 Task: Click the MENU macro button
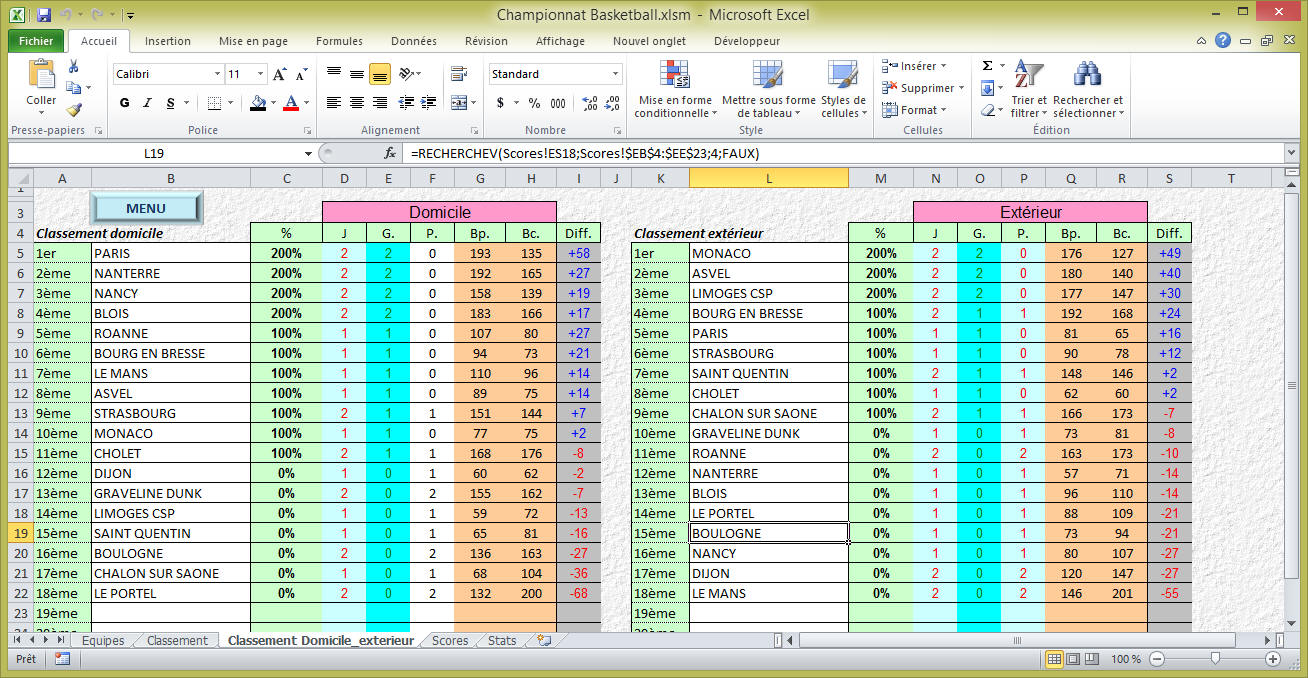[146, 208]
